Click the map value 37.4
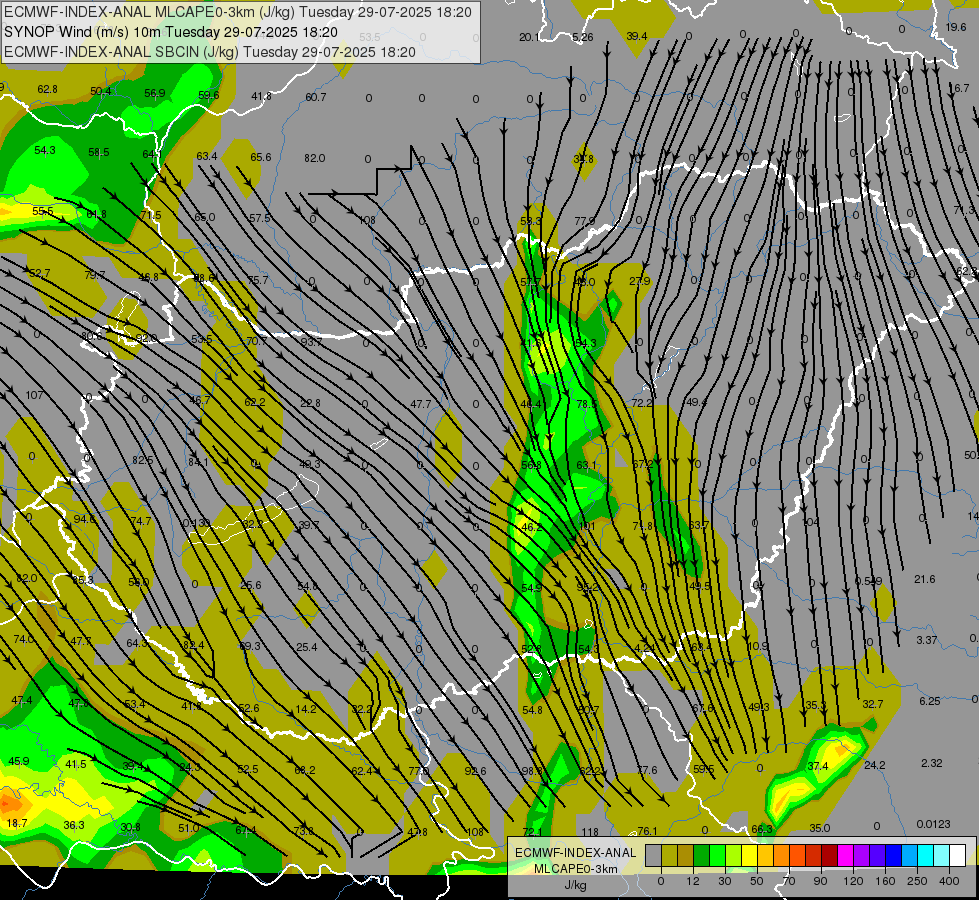This screenshot has width=979, height=900. 818,766
